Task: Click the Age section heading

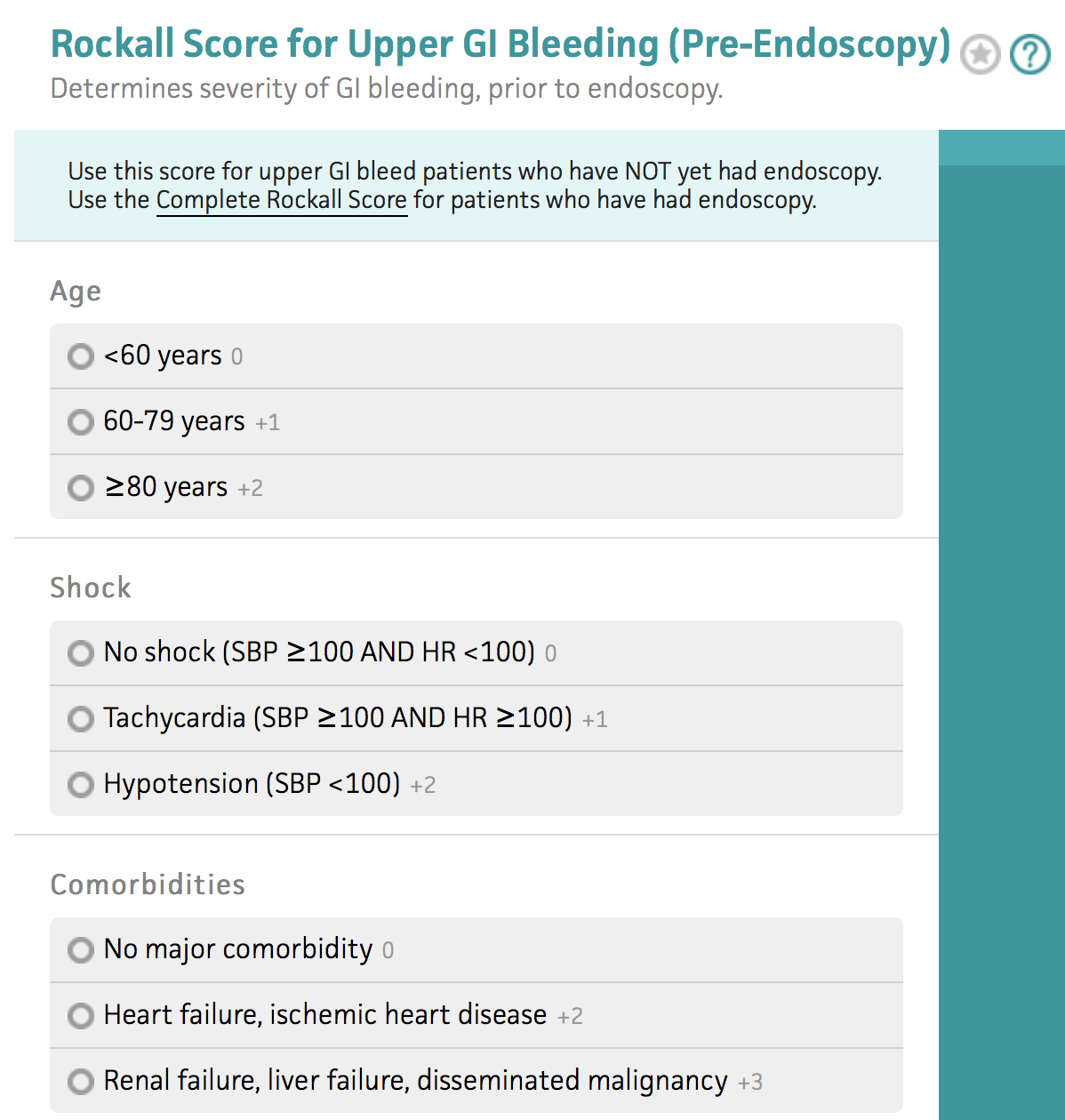Action: click(76, 292)
